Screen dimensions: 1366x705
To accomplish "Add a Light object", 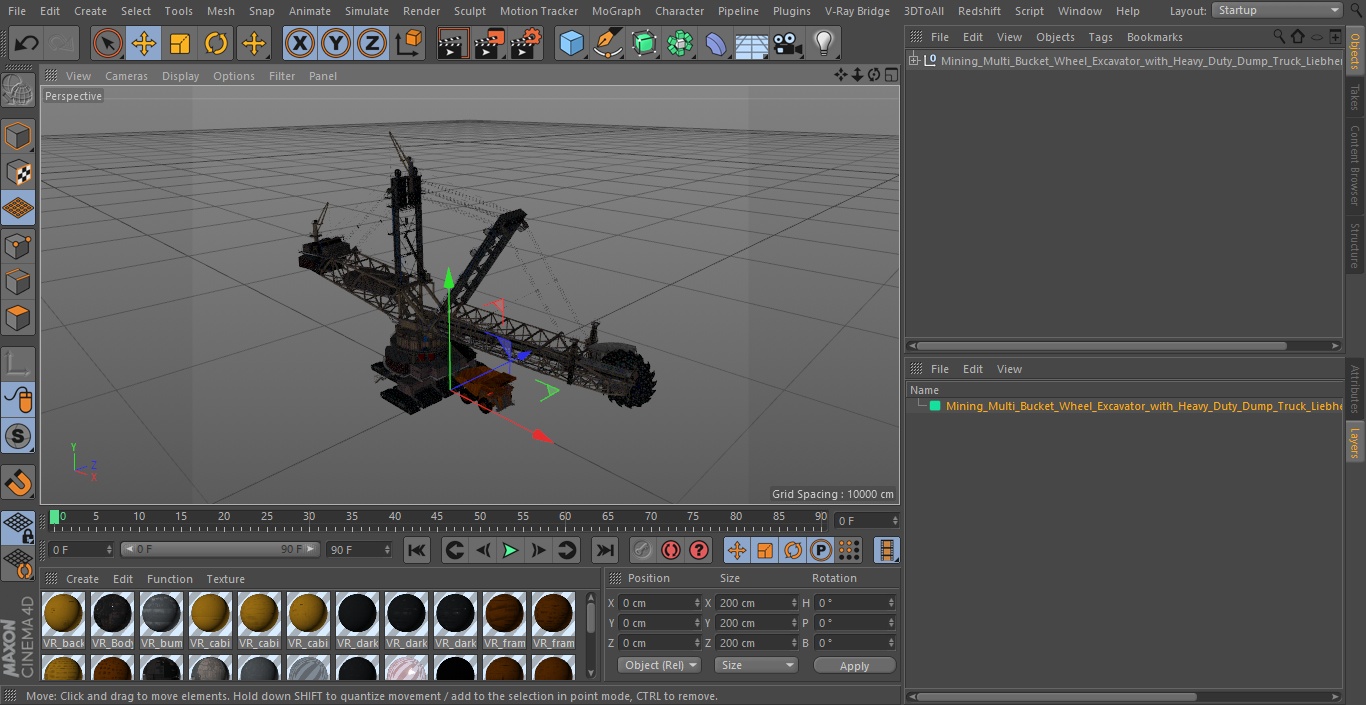I will tap(823, 43).
